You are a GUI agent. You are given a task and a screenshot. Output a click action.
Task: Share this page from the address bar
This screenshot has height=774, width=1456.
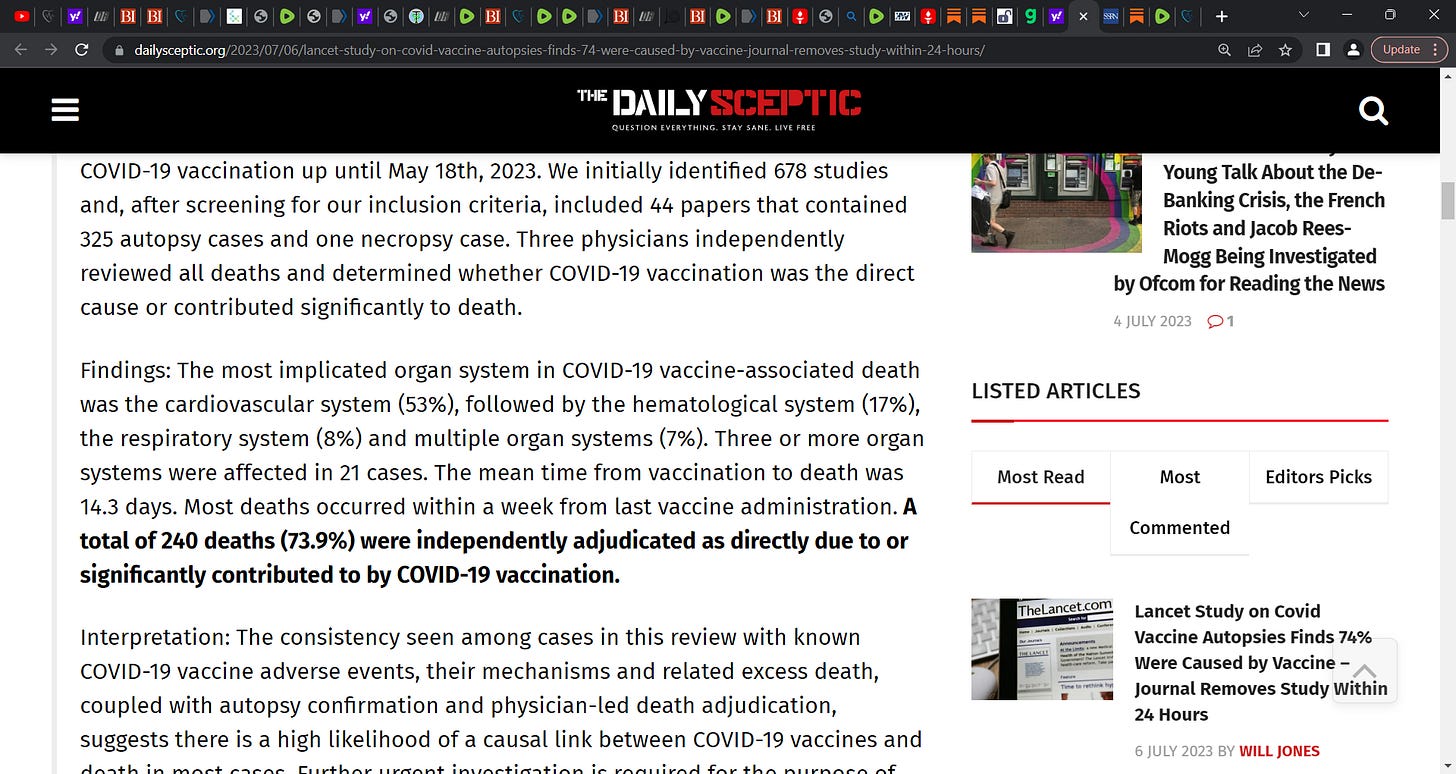point(1254,49)
